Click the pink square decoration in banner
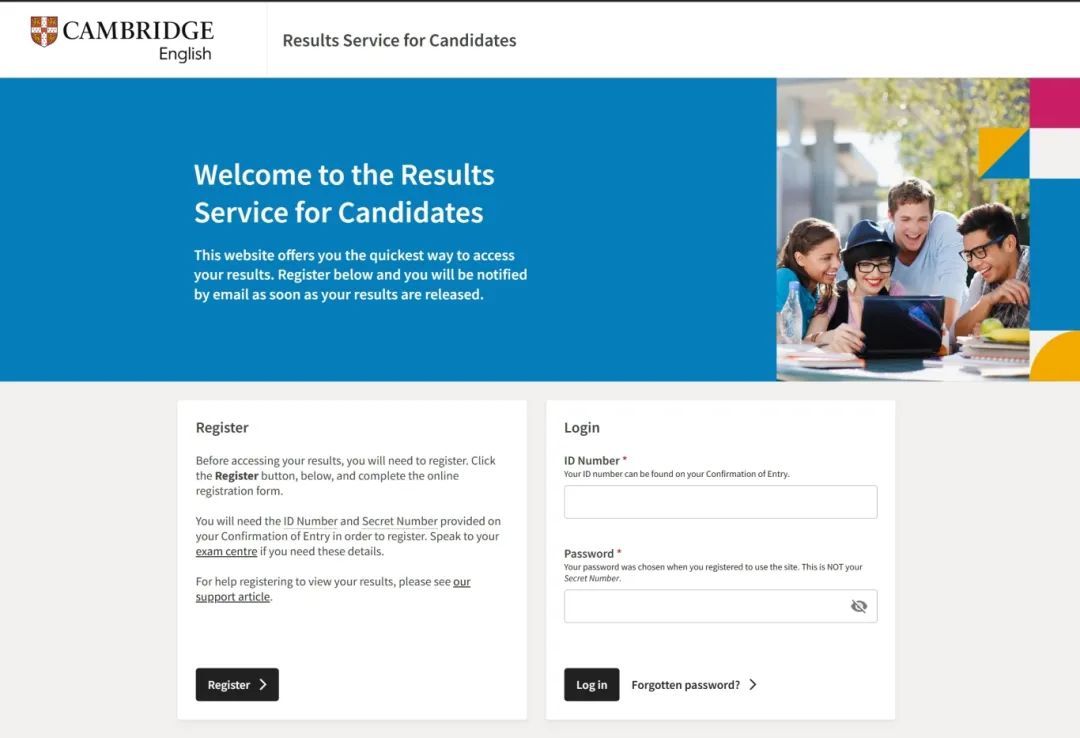 point(1054,102)
